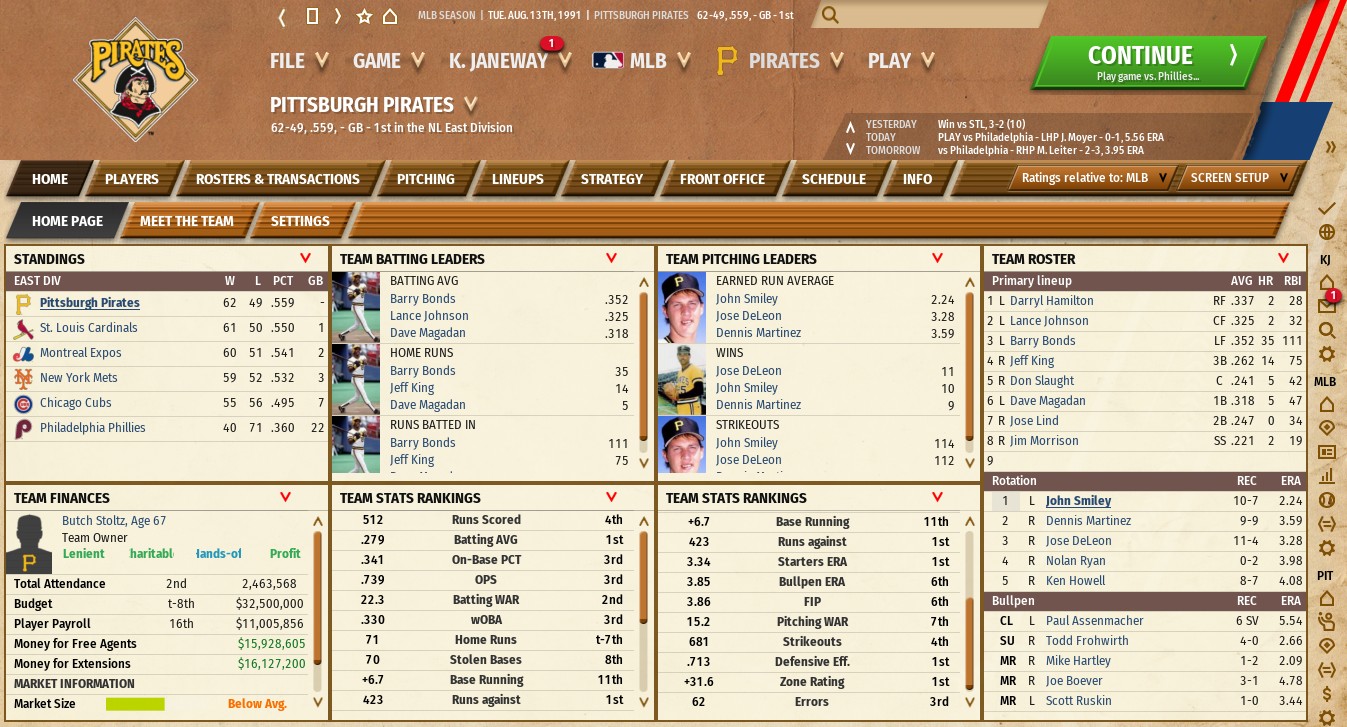Image resolution: width=1347 pixels, height=727 pixels.
Task: Switch to the ROSTERS & TRANSACTIONS tab
Action: 277,179
